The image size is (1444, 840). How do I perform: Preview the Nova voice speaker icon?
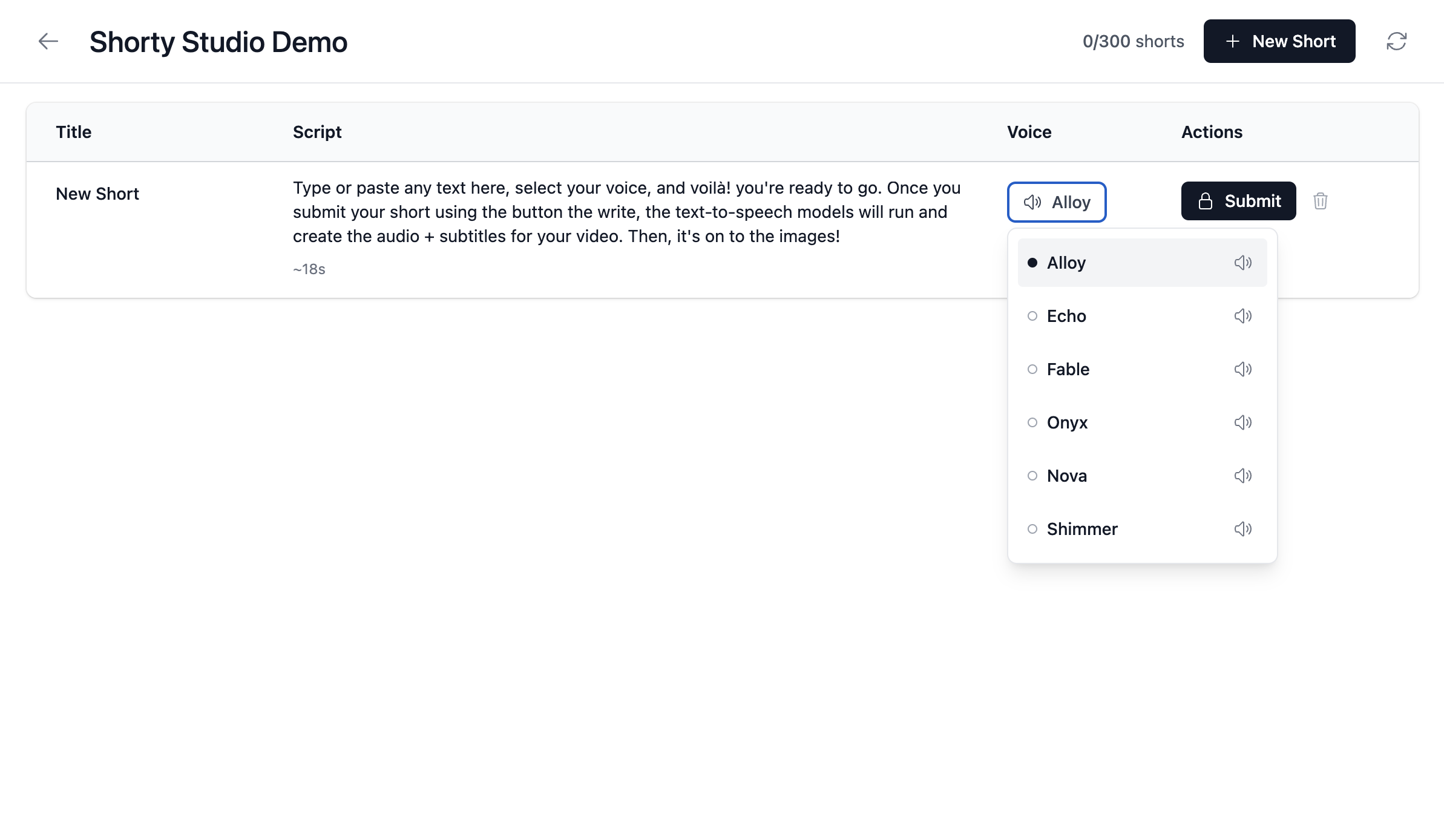1242,476
